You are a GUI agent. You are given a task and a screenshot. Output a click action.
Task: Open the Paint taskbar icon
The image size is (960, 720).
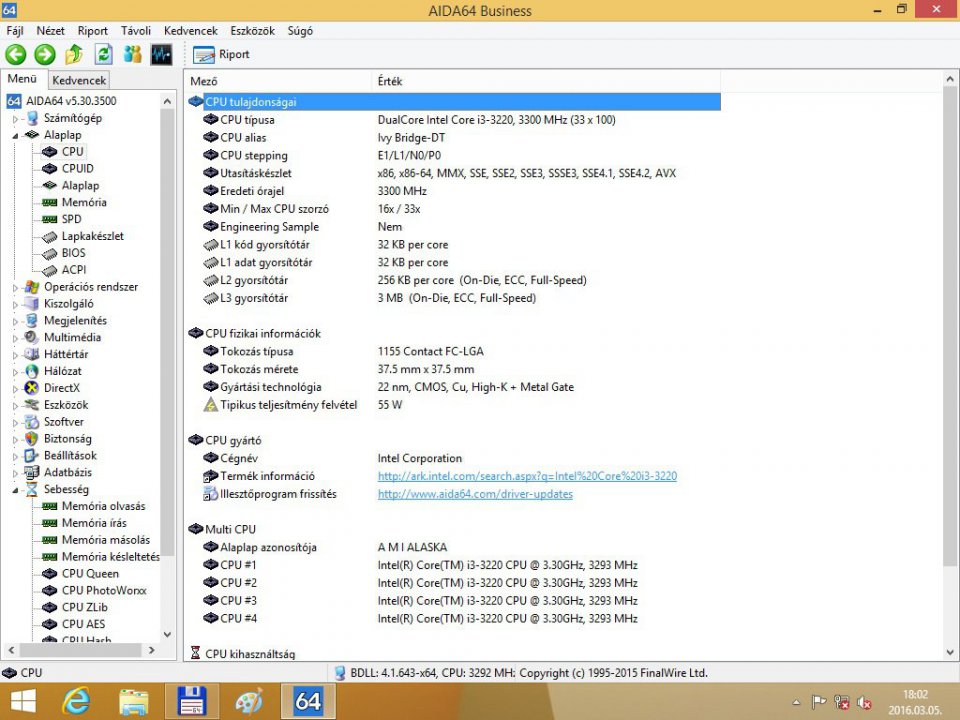249,702
